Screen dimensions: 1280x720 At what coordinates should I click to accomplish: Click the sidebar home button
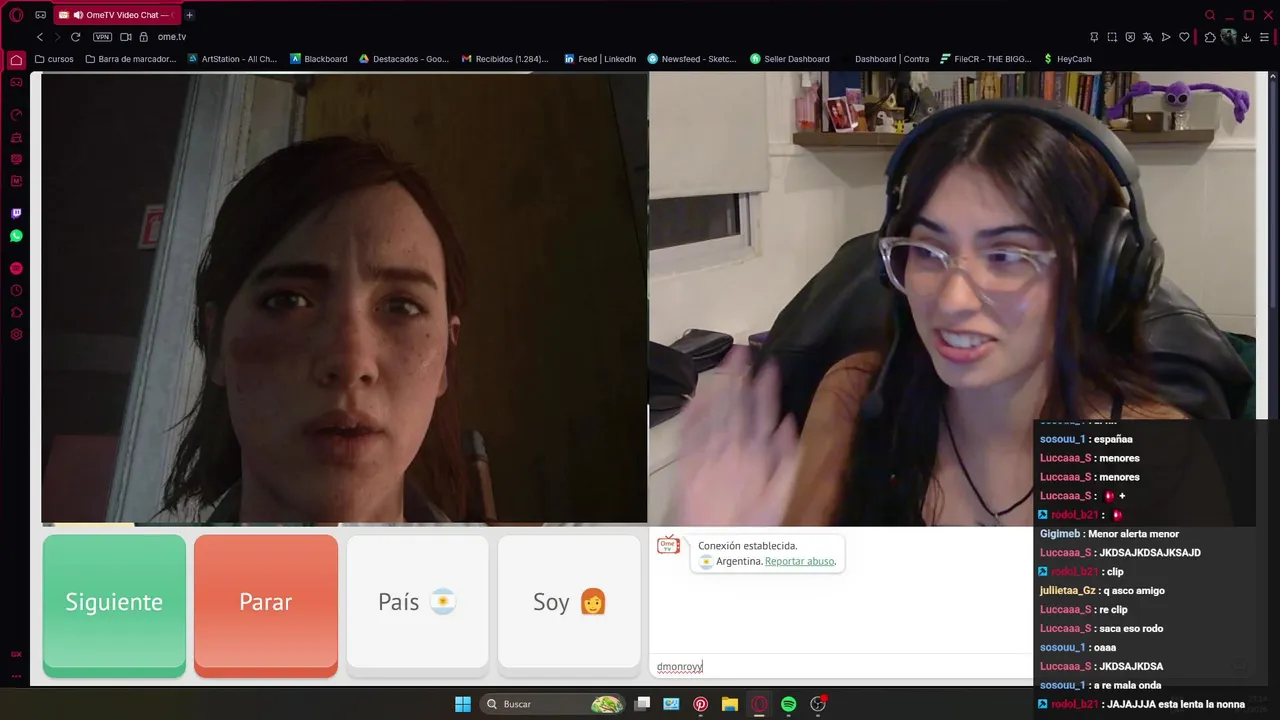click(x=16, y=60)
